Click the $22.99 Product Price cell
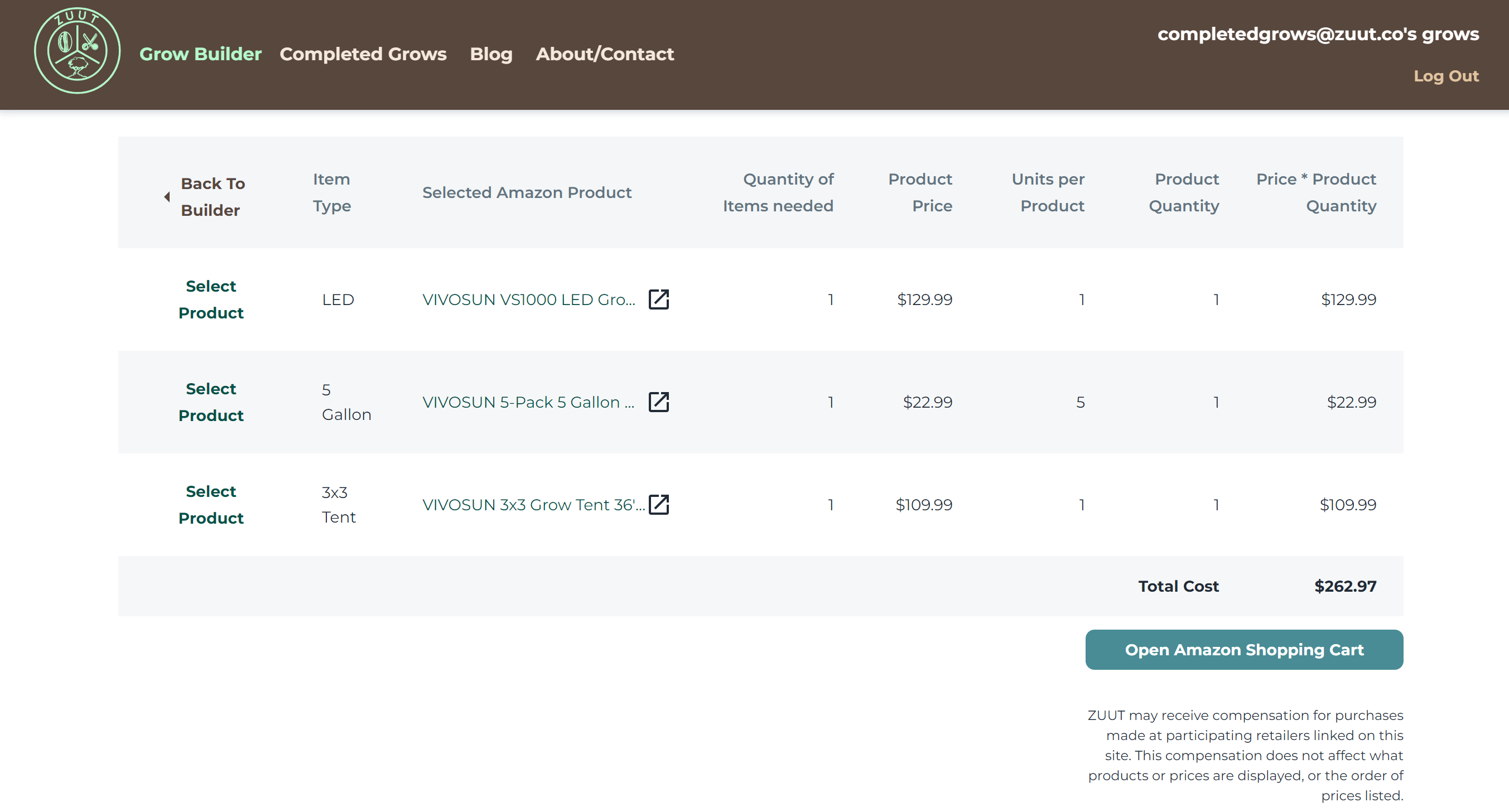The height and width of the screenshot is (812, 1509). [927, 402]
